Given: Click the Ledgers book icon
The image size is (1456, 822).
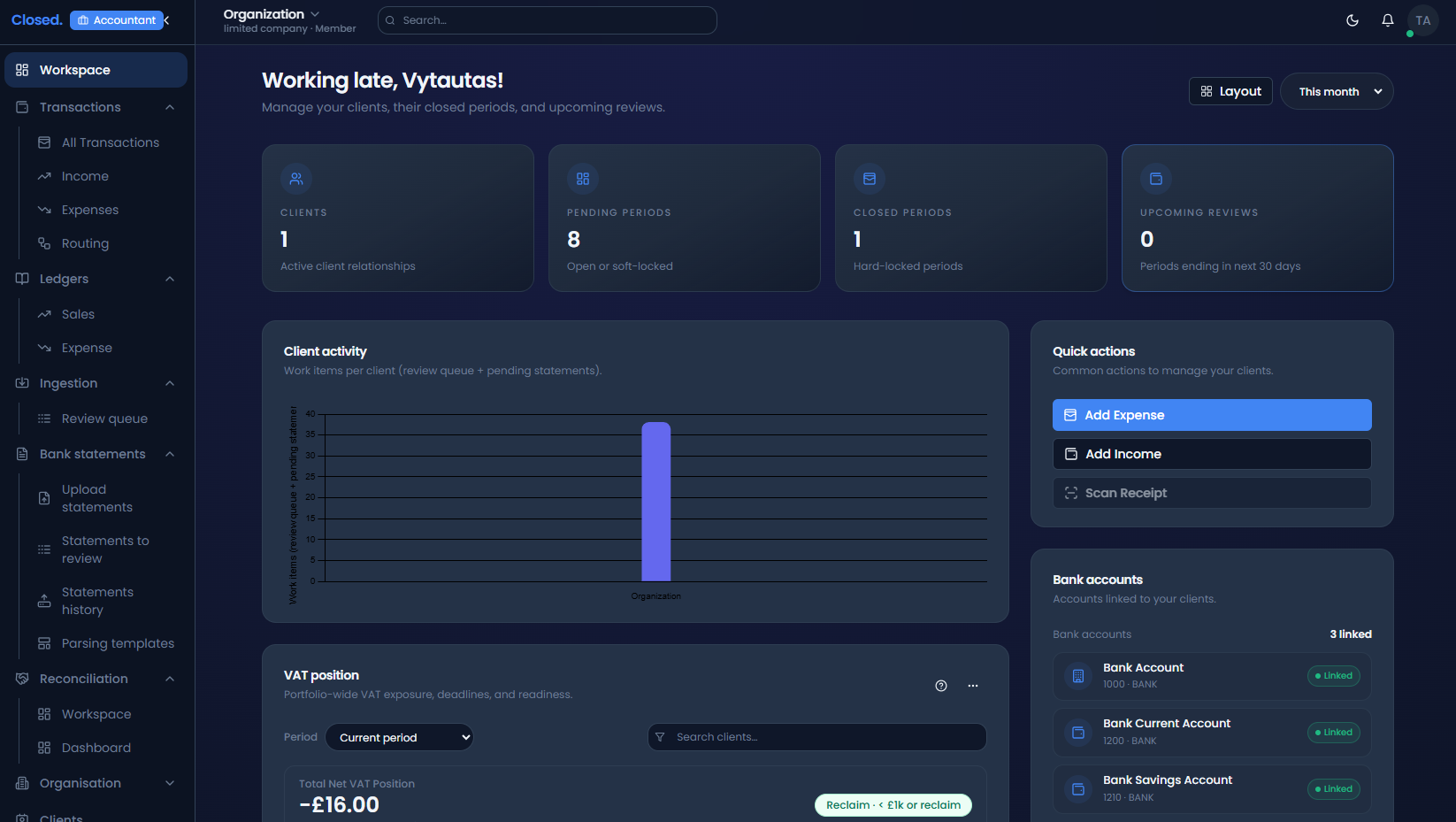Looking at the screenshot, I should tap(22, 279).
